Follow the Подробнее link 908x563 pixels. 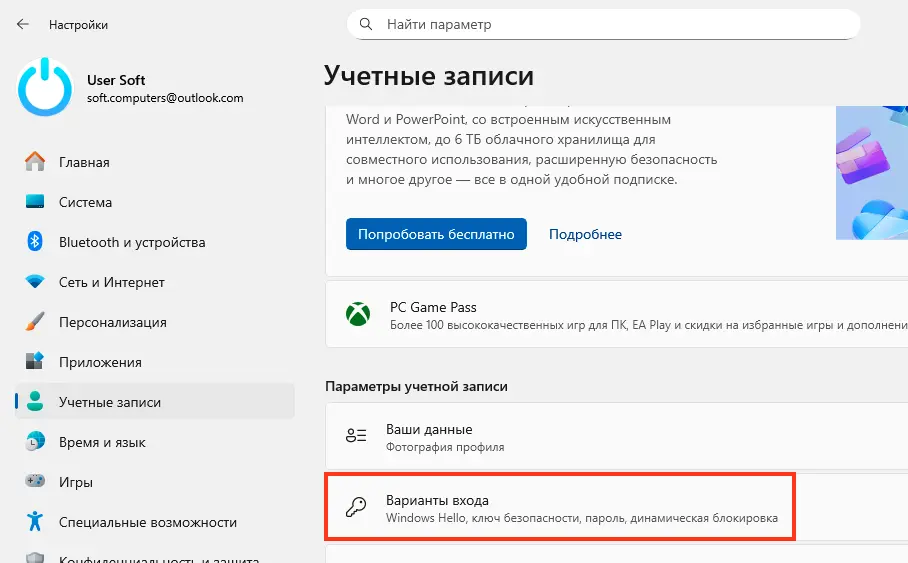[x=585, y=234]
